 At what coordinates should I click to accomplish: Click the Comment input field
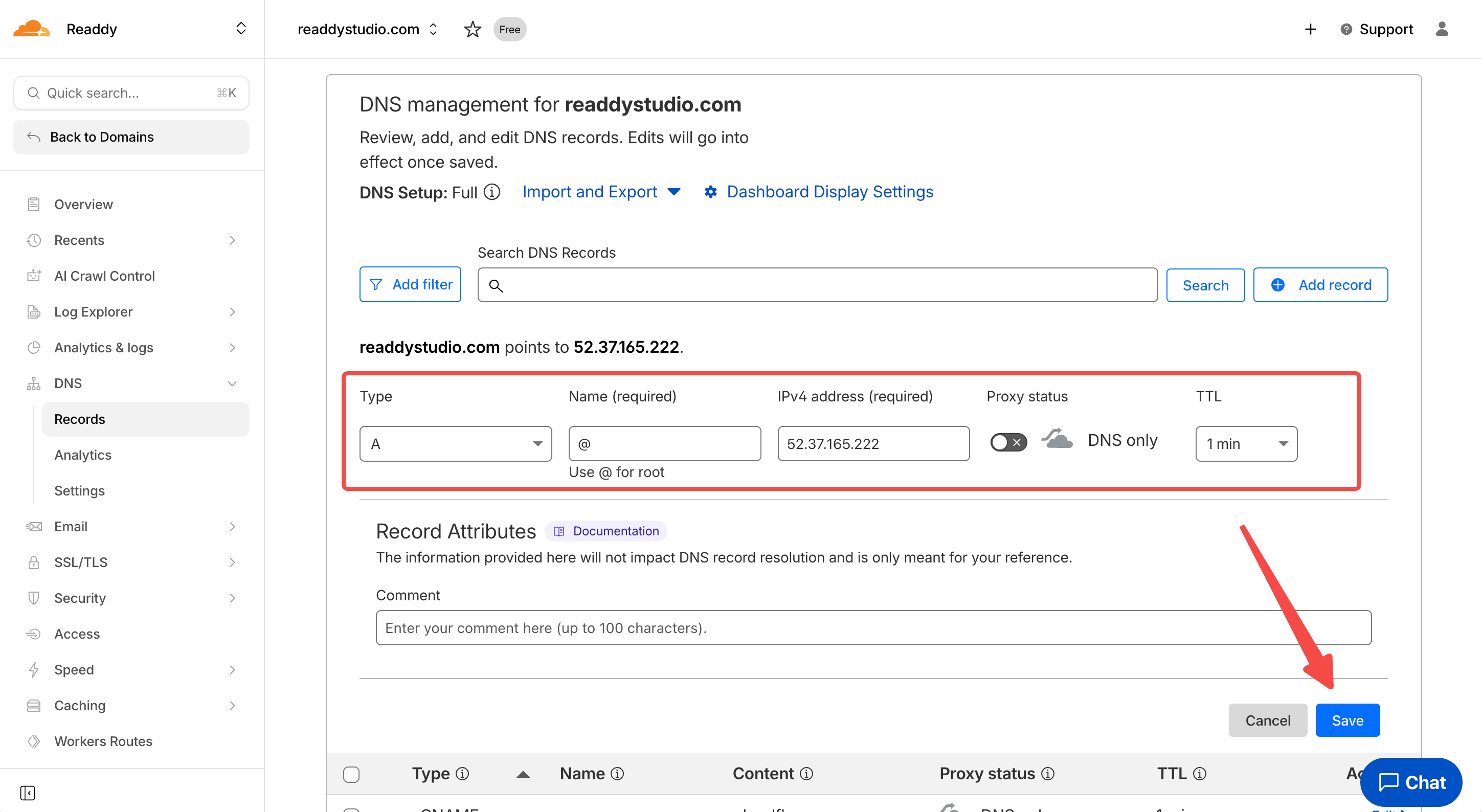pyautogui.click(x=873, y=627)
